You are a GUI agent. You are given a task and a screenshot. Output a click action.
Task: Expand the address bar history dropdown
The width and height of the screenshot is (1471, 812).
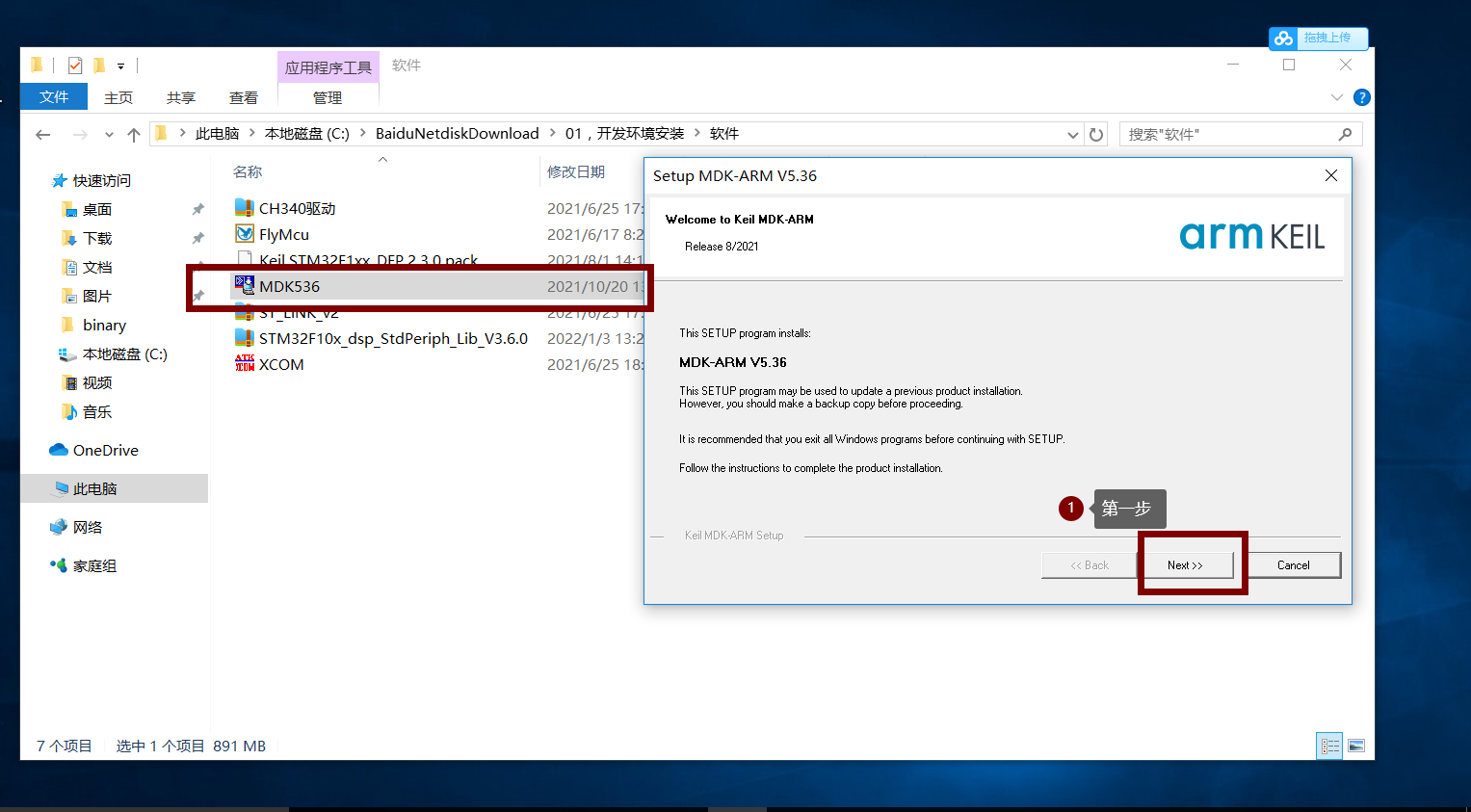pos(1072,135)
